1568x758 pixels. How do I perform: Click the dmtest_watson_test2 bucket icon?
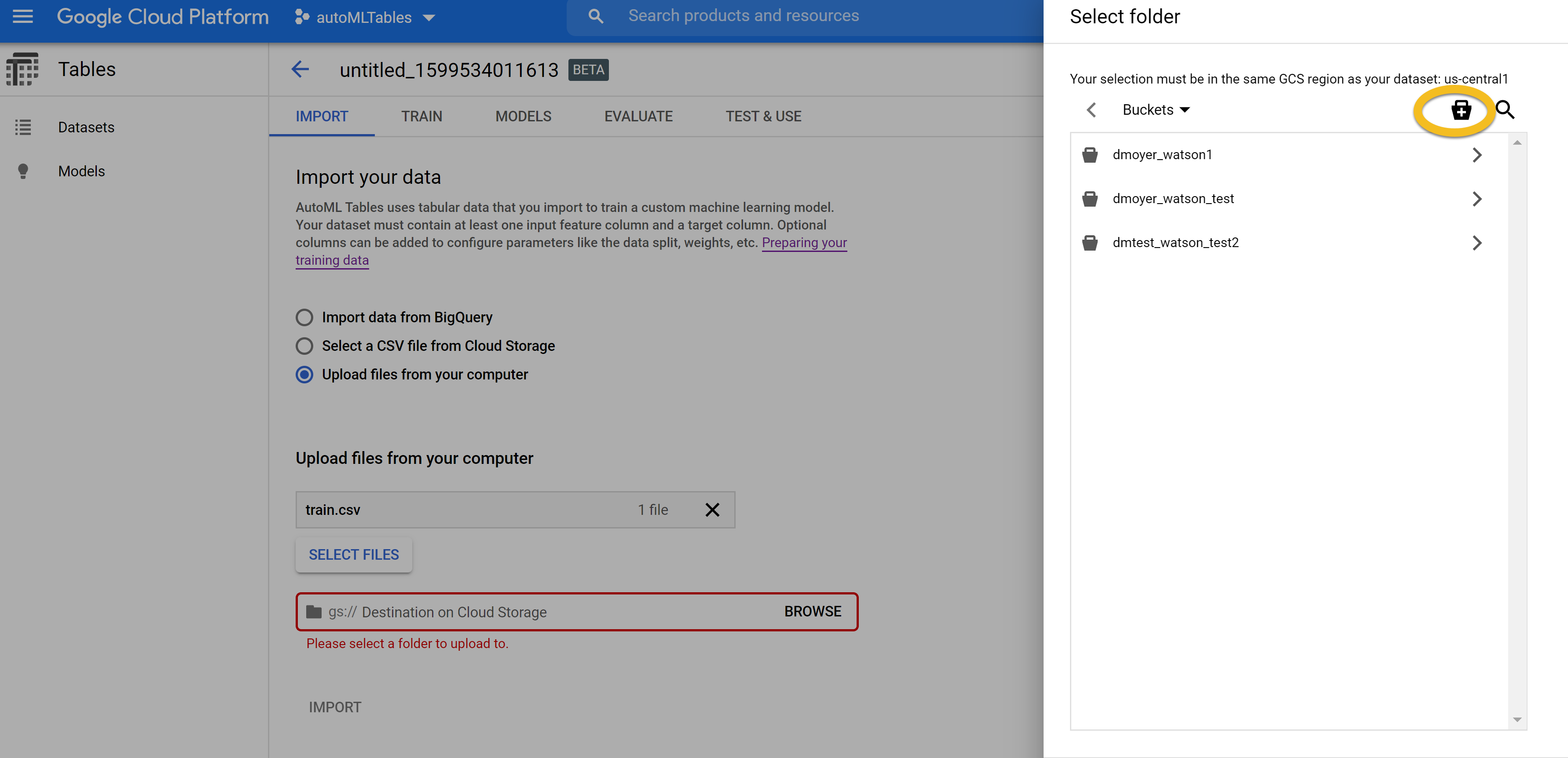coord(1090,243)
